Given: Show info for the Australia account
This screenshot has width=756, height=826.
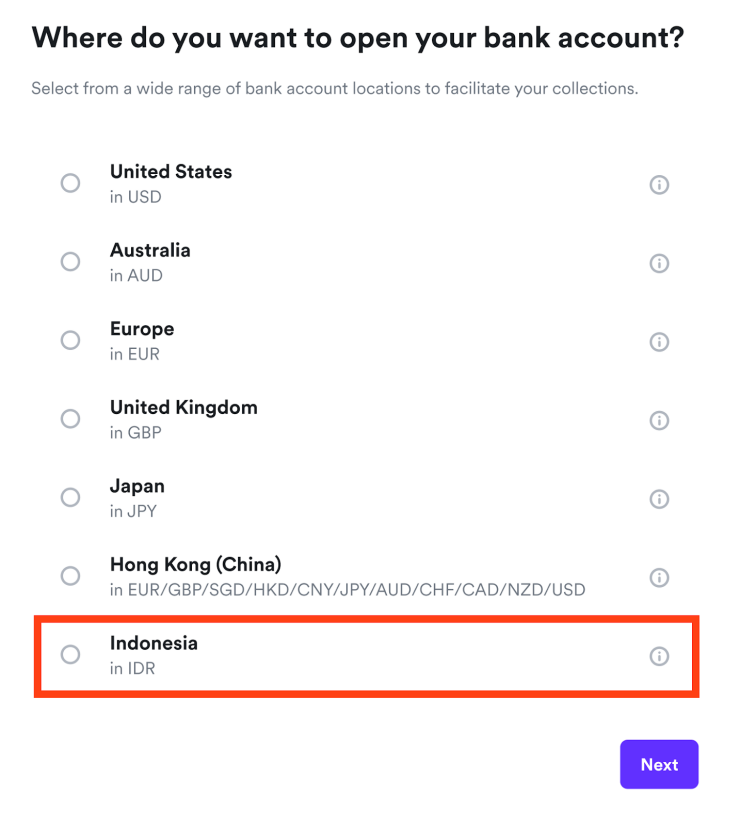Looking at the screenshot, I should (x=659, y=263).
